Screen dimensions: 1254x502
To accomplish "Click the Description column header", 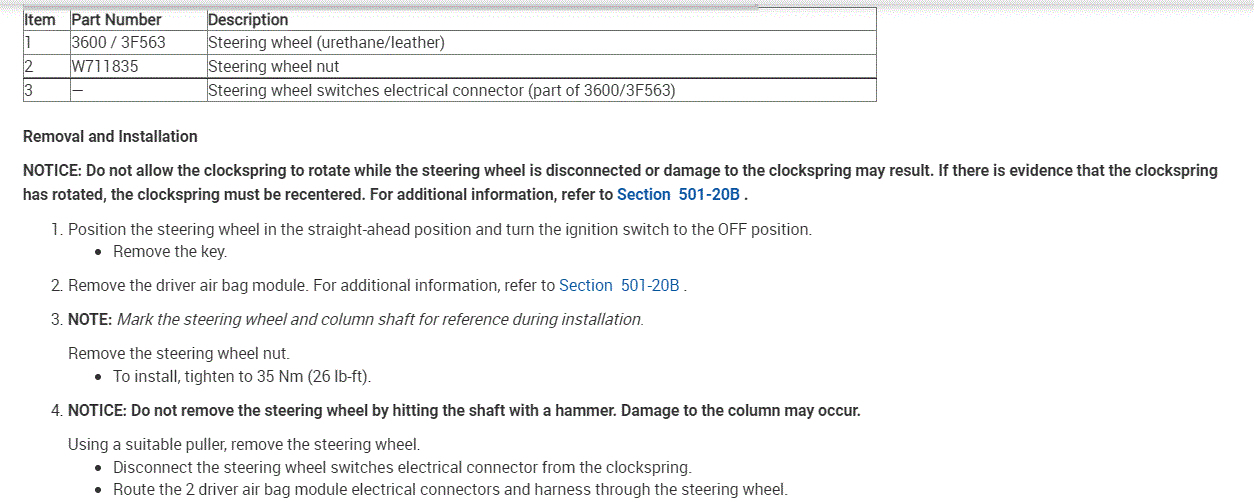I will pos(248,19).
